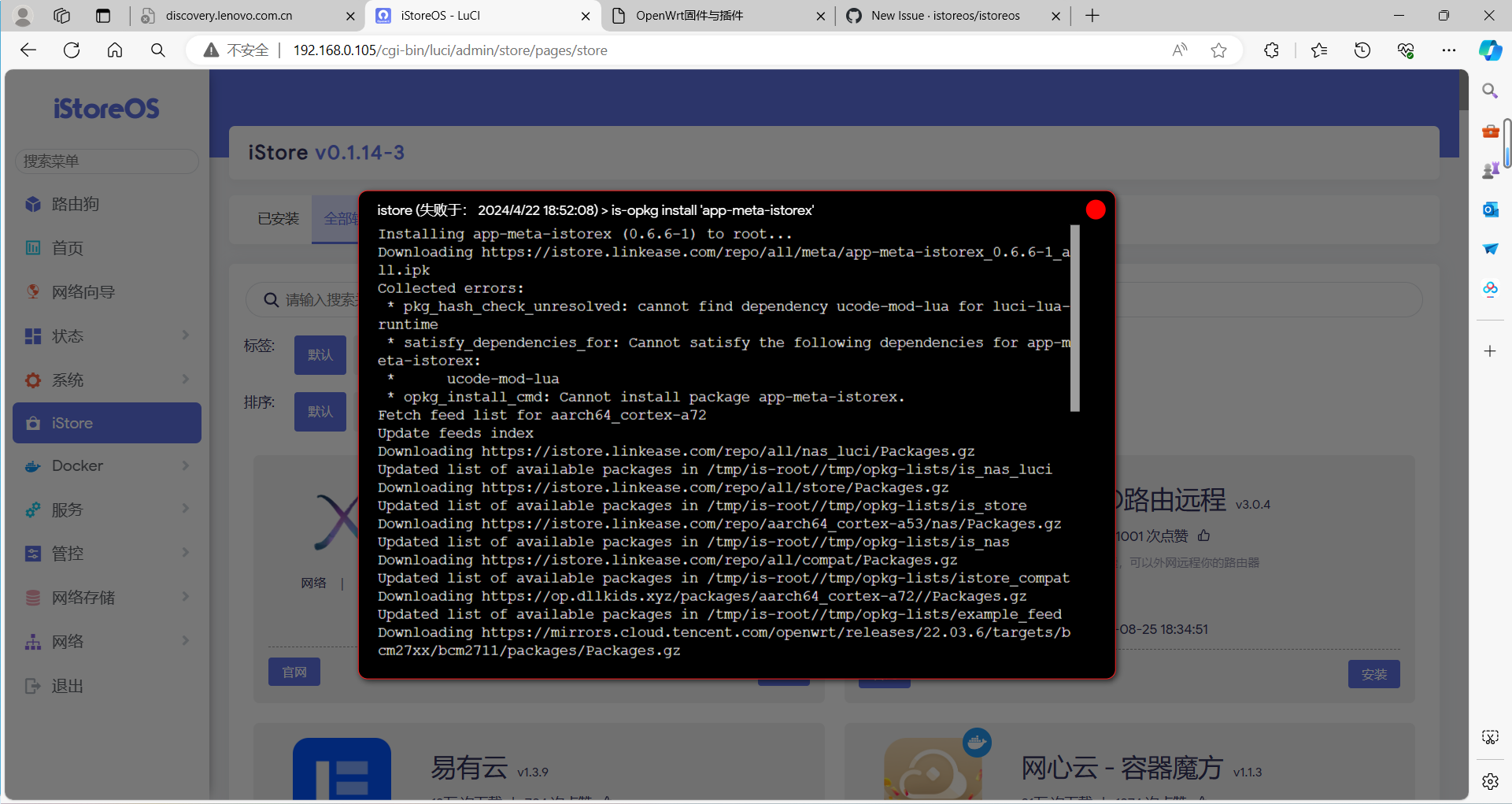Open 网络向导 network wizard
This screenshot has height=804, width=1512.
tap(83, 292)
